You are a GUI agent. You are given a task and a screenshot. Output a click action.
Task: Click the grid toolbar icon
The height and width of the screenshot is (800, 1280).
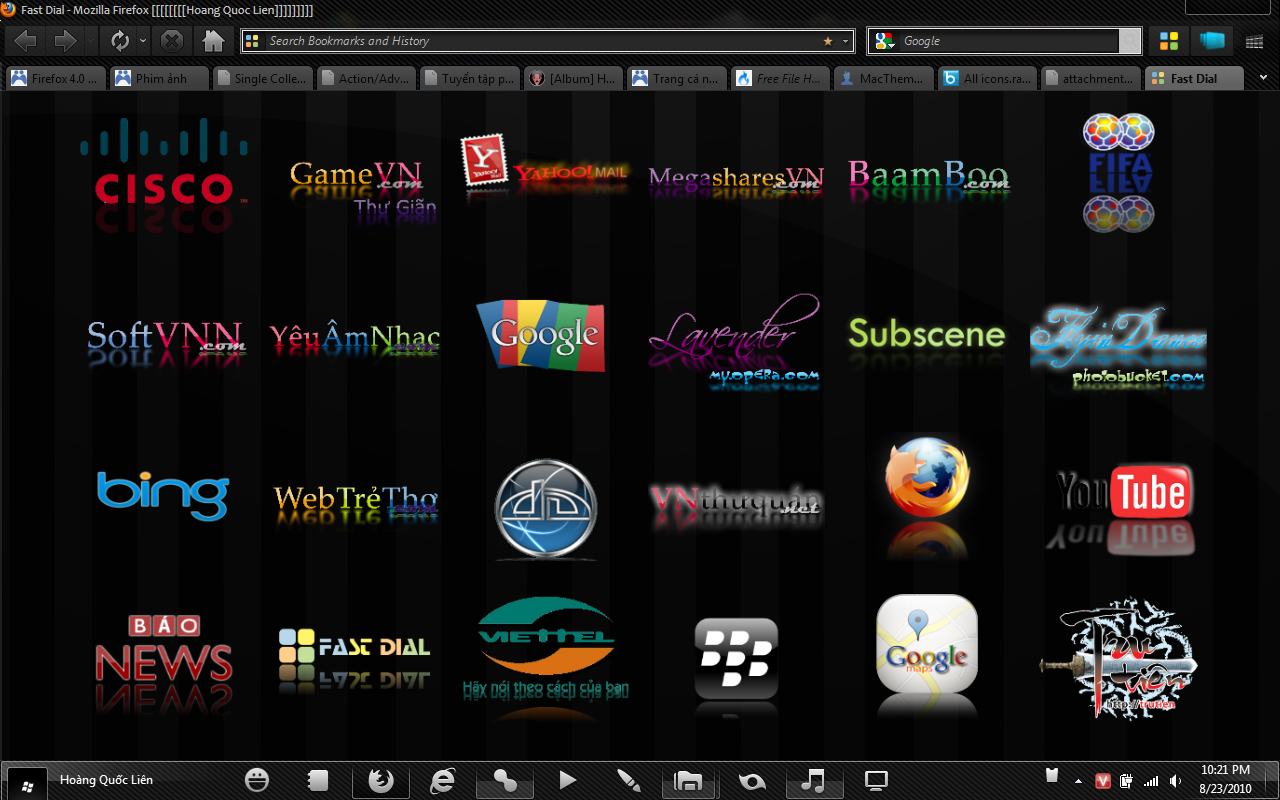pos(1254,42)
